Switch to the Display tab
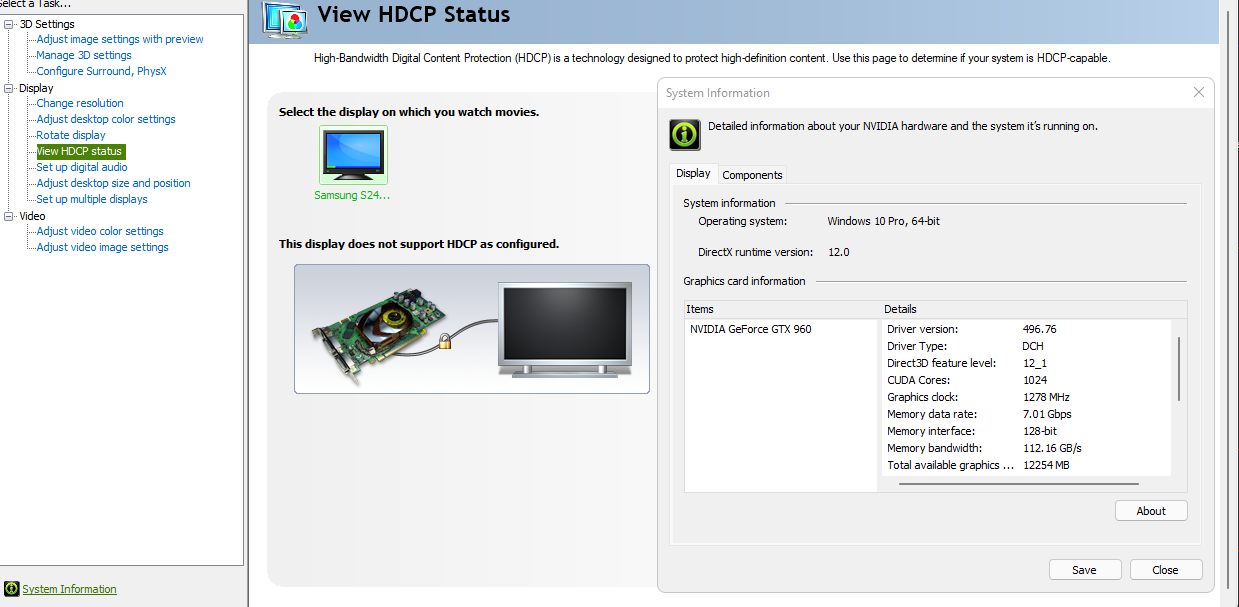 click(x=693, y=173)
